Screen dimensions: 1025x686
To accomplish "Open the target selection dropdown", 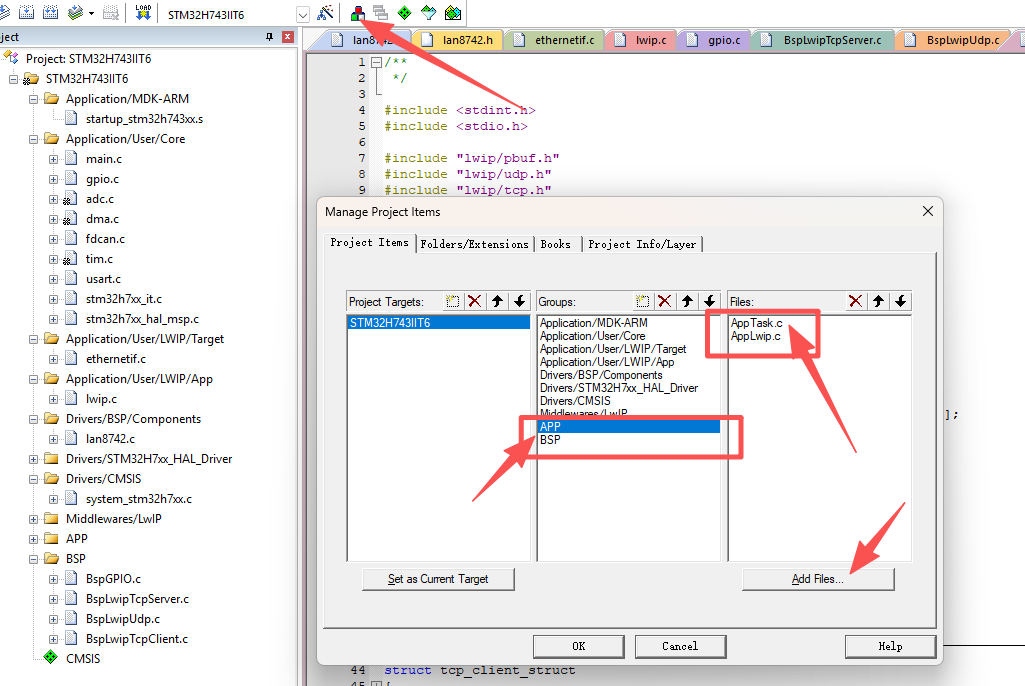I will (x=303, y=14).
